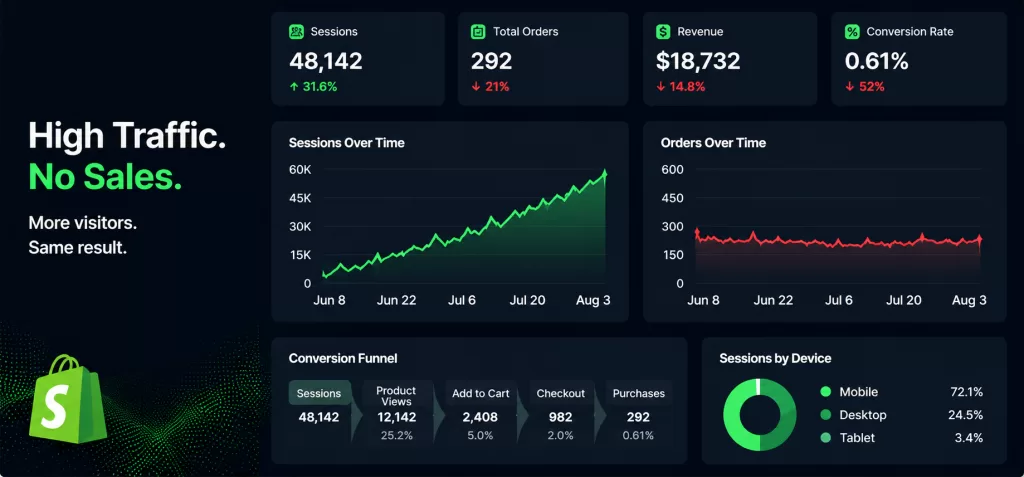The image size is (1024, 477).
Task: Click the 12,142 product views value
Action: [396, 417]
